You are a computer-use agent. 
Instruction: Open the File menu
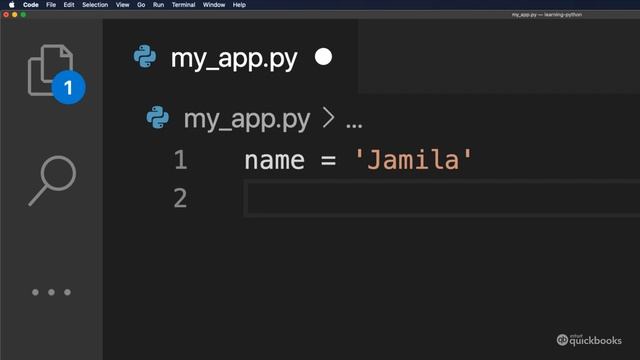pyautogui.click(x=51, y=5)
